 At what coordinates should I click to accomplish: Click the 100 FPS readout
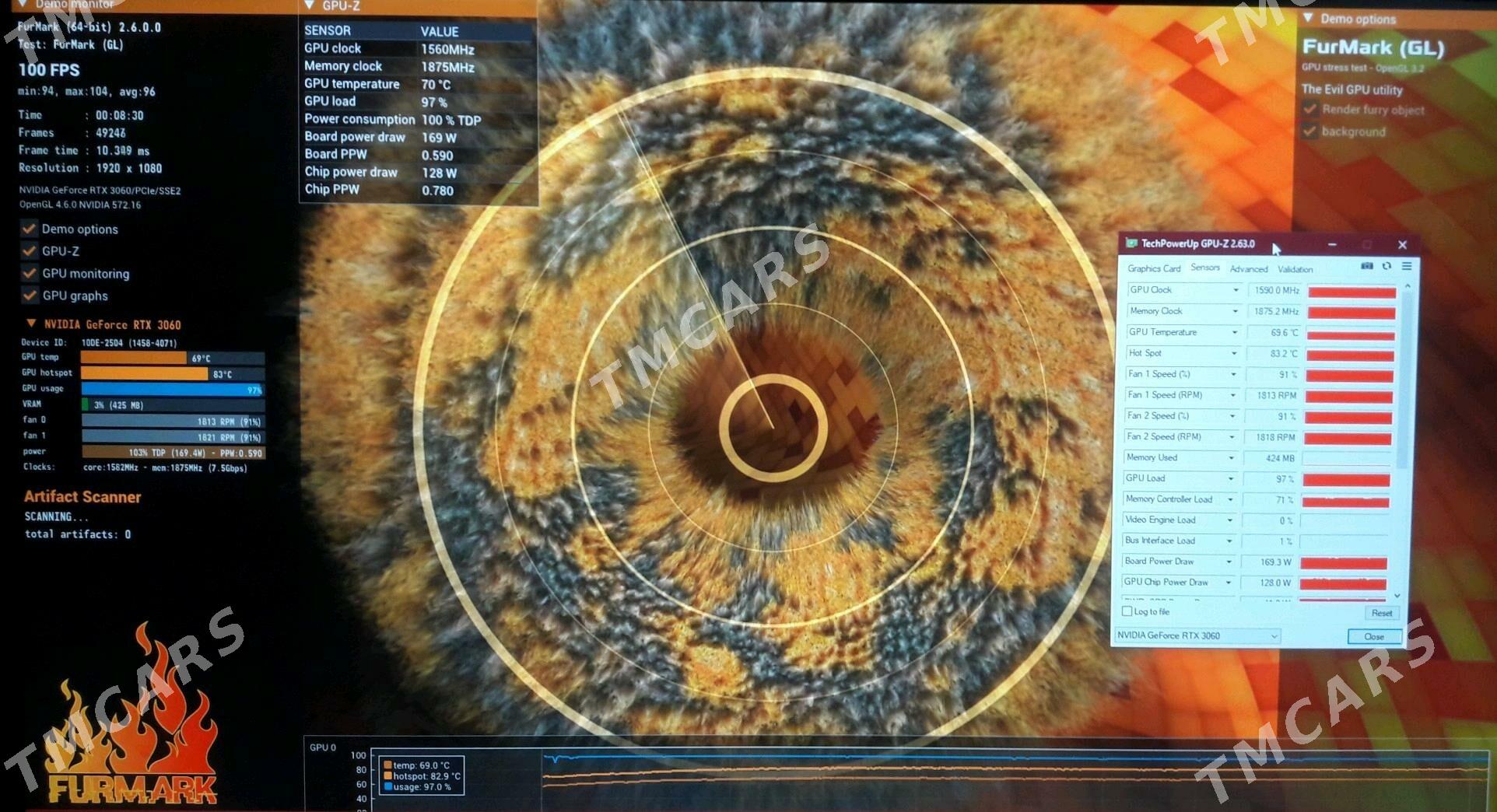tap(49, 69)
